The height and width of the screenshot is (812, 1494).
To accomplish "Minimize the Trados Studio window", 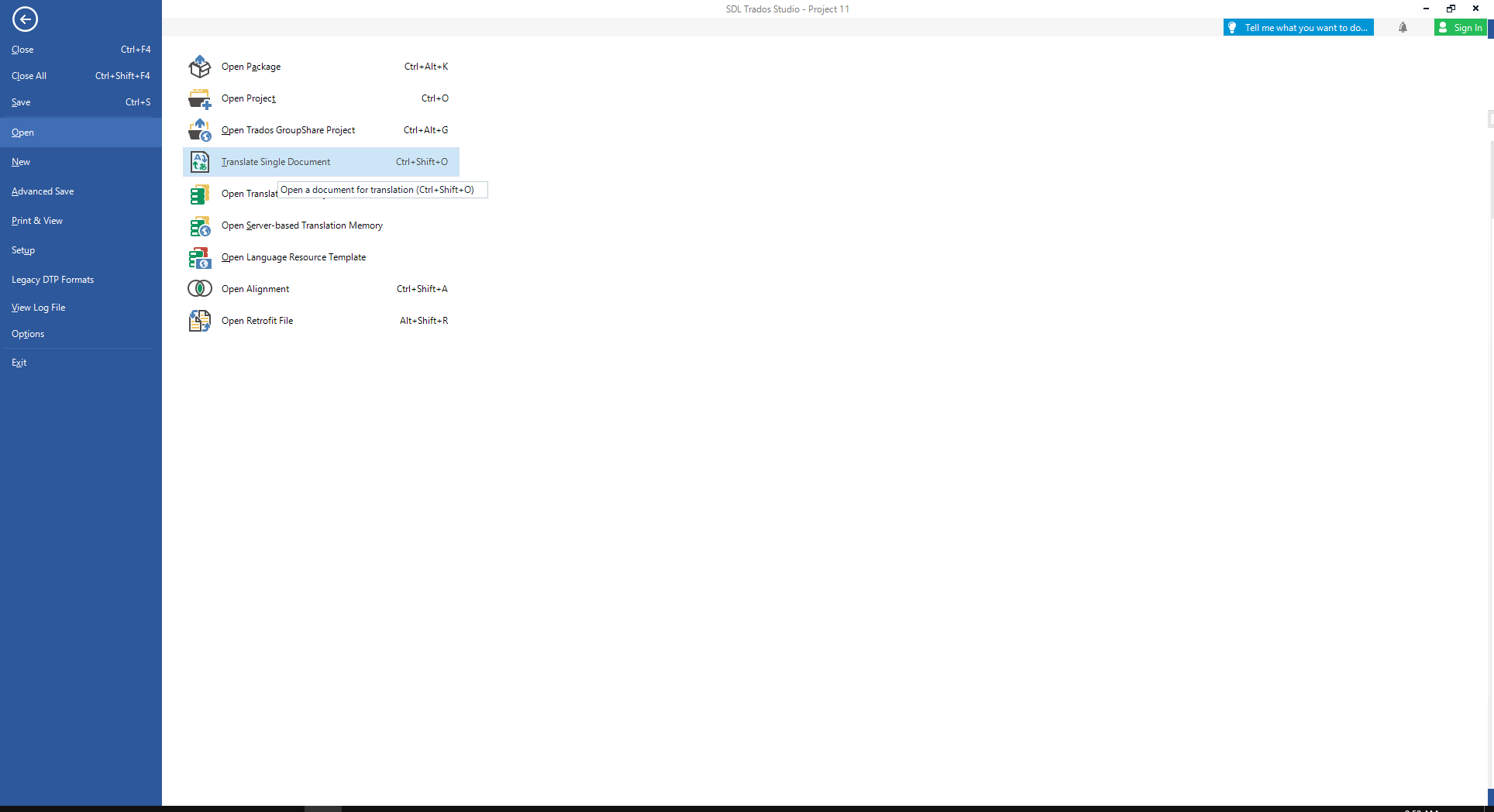I will pyautogui.click(x=1426, y=9).
